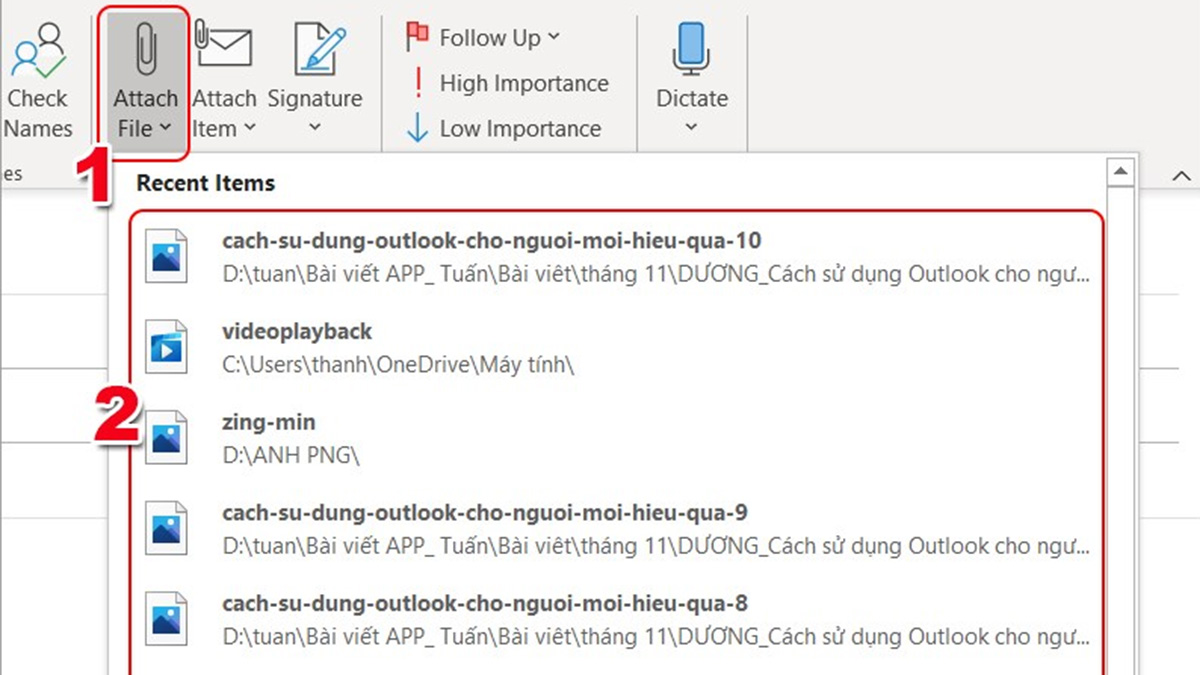Image resolution: width=1200 pixels, height=675 pixels.
Task: Click the Attach File paperclip icon
Action: pyautogui.click(x=146, y=50)
